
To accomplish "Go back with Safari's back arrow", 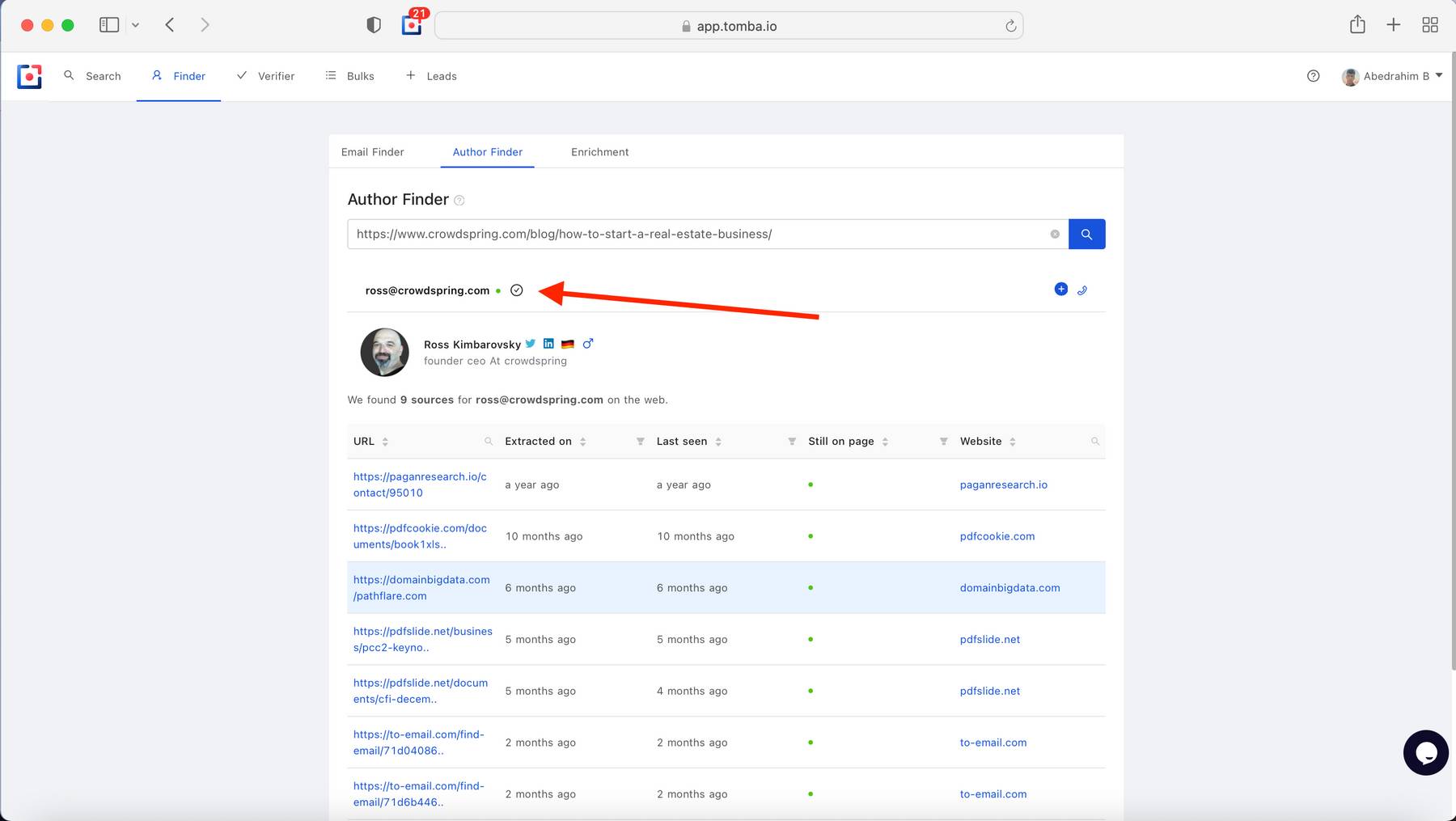I will coord(170,25).
